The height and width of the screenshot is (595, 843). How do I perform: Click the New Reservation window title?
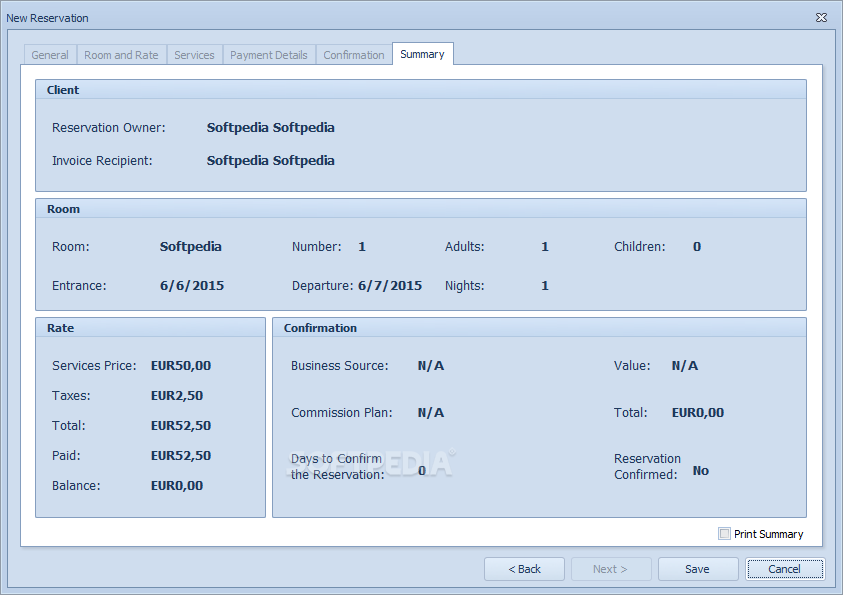click(x=47, y=18)
